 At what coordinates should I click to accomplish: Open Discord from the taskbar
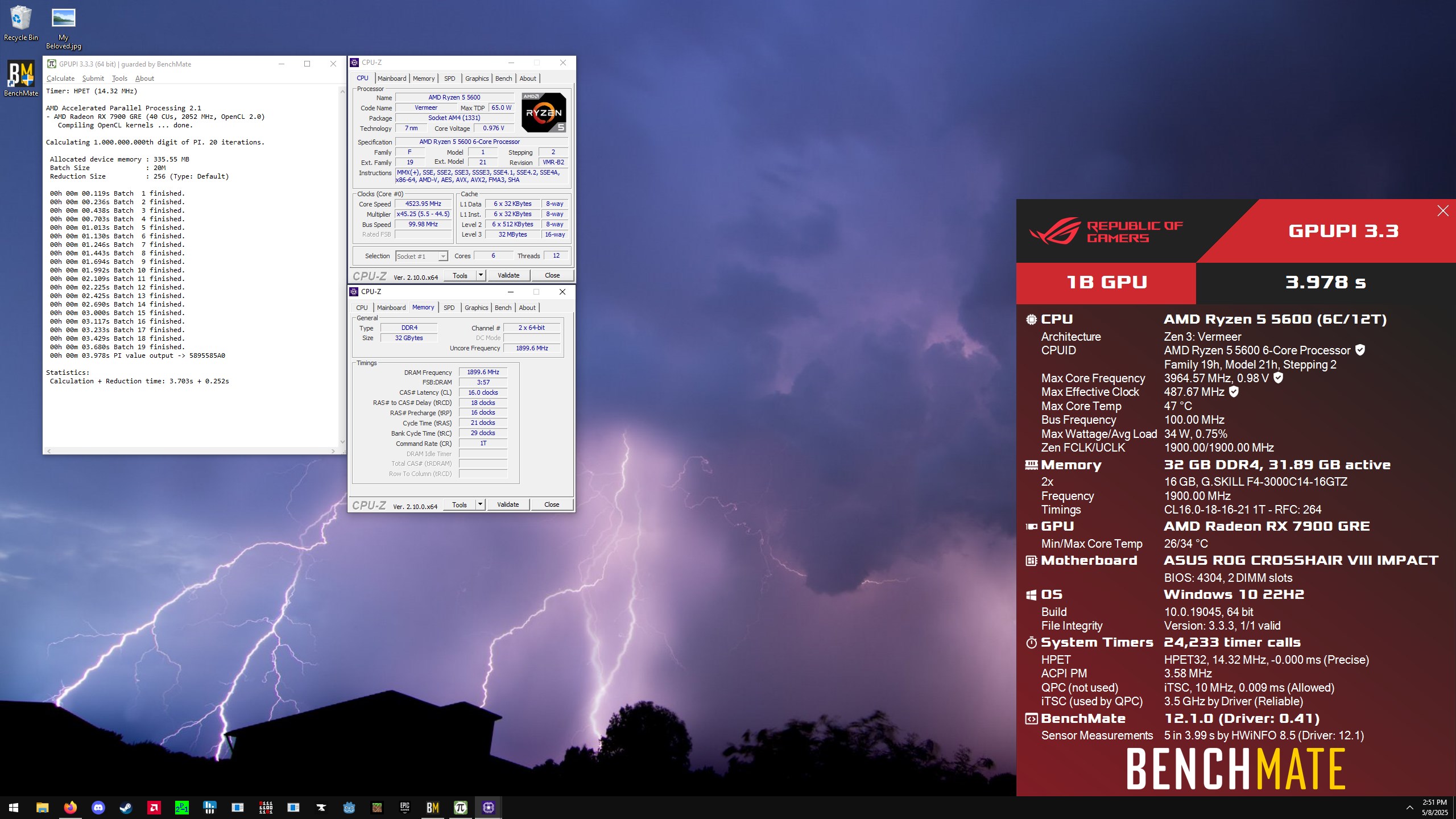coord(98,807)
